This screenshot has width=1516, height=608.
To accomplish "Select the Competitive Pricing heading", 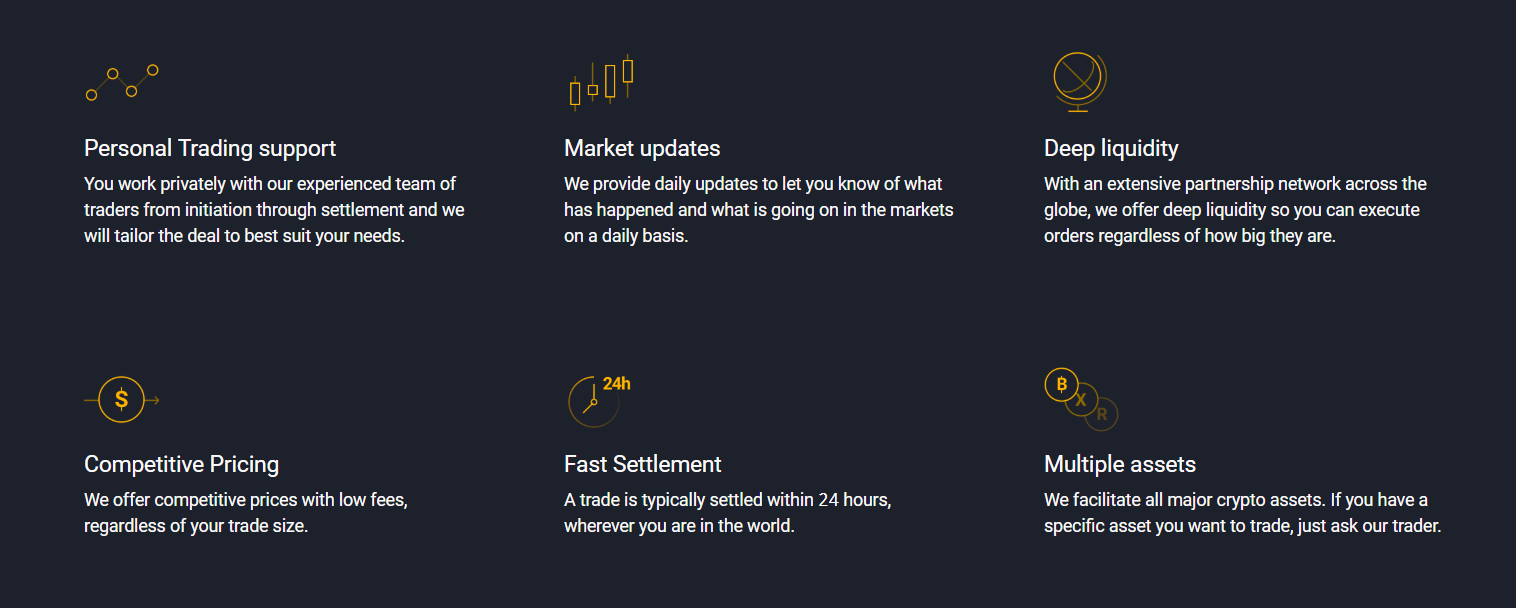I will point(181,464).
